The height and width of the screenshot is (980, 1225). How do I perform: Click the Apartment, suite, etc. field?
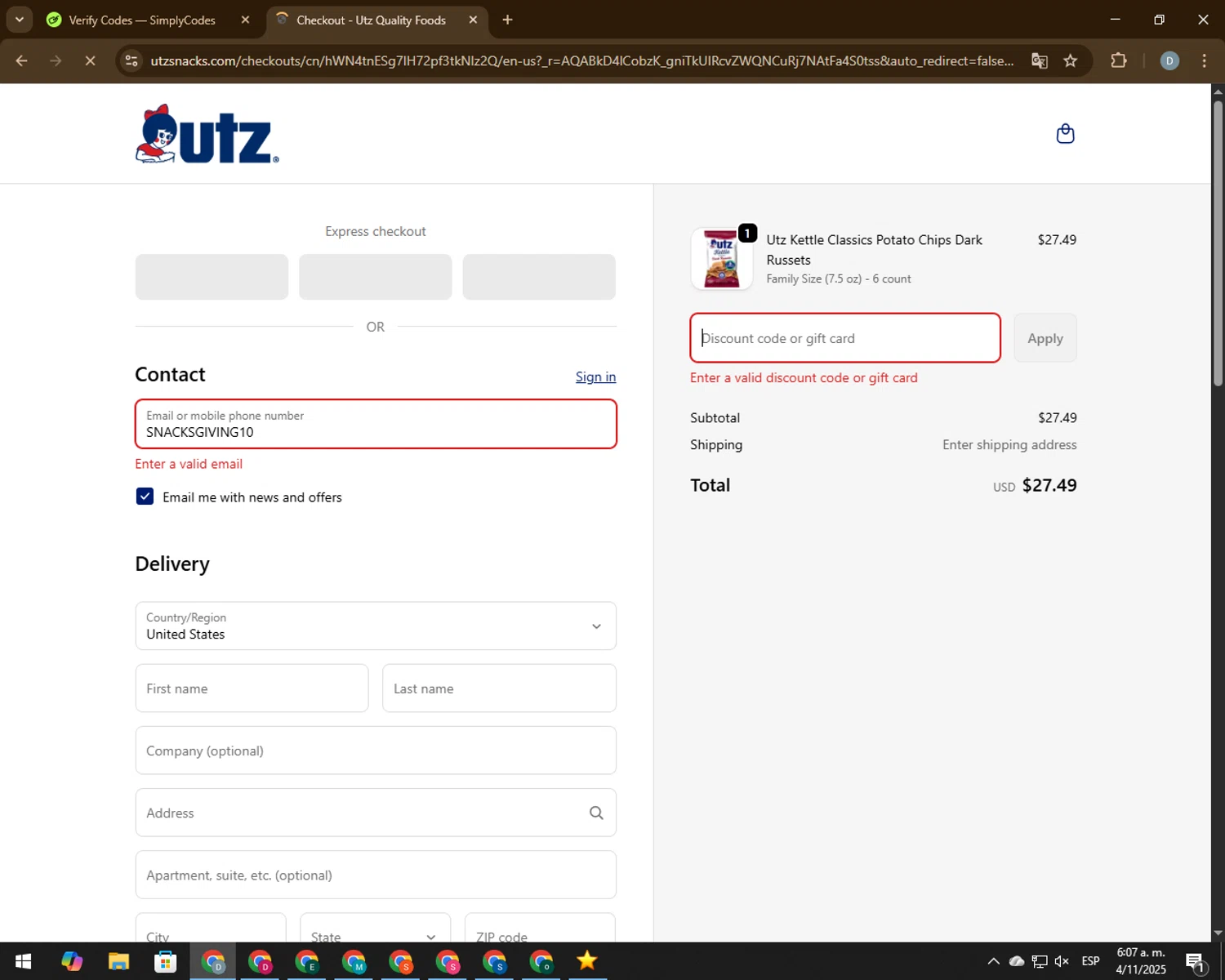pyautogui.click(x=376, y=875)
